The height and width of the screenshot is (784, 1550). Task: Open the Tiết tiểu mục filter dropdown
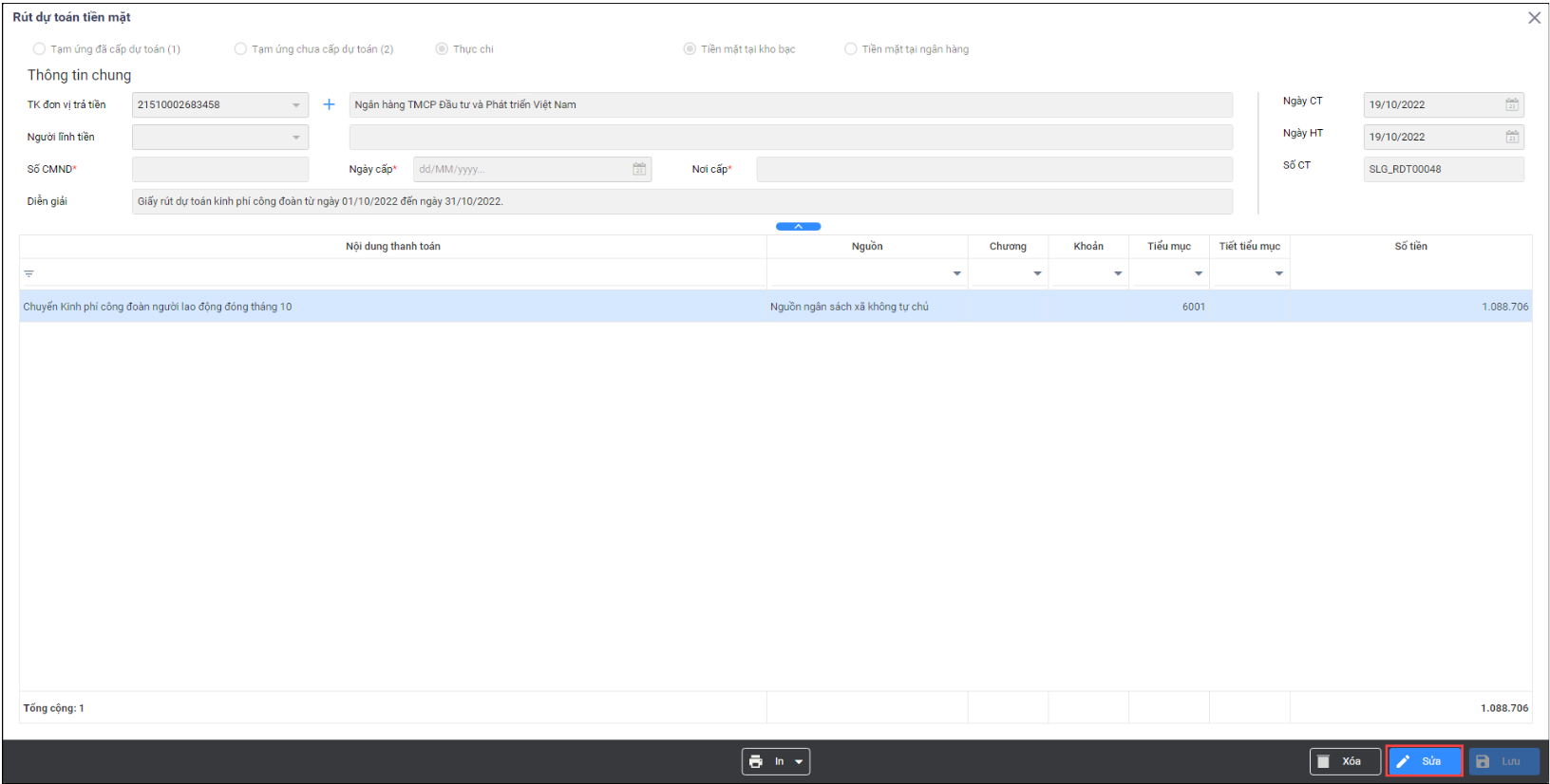[x=1279, y=273]
